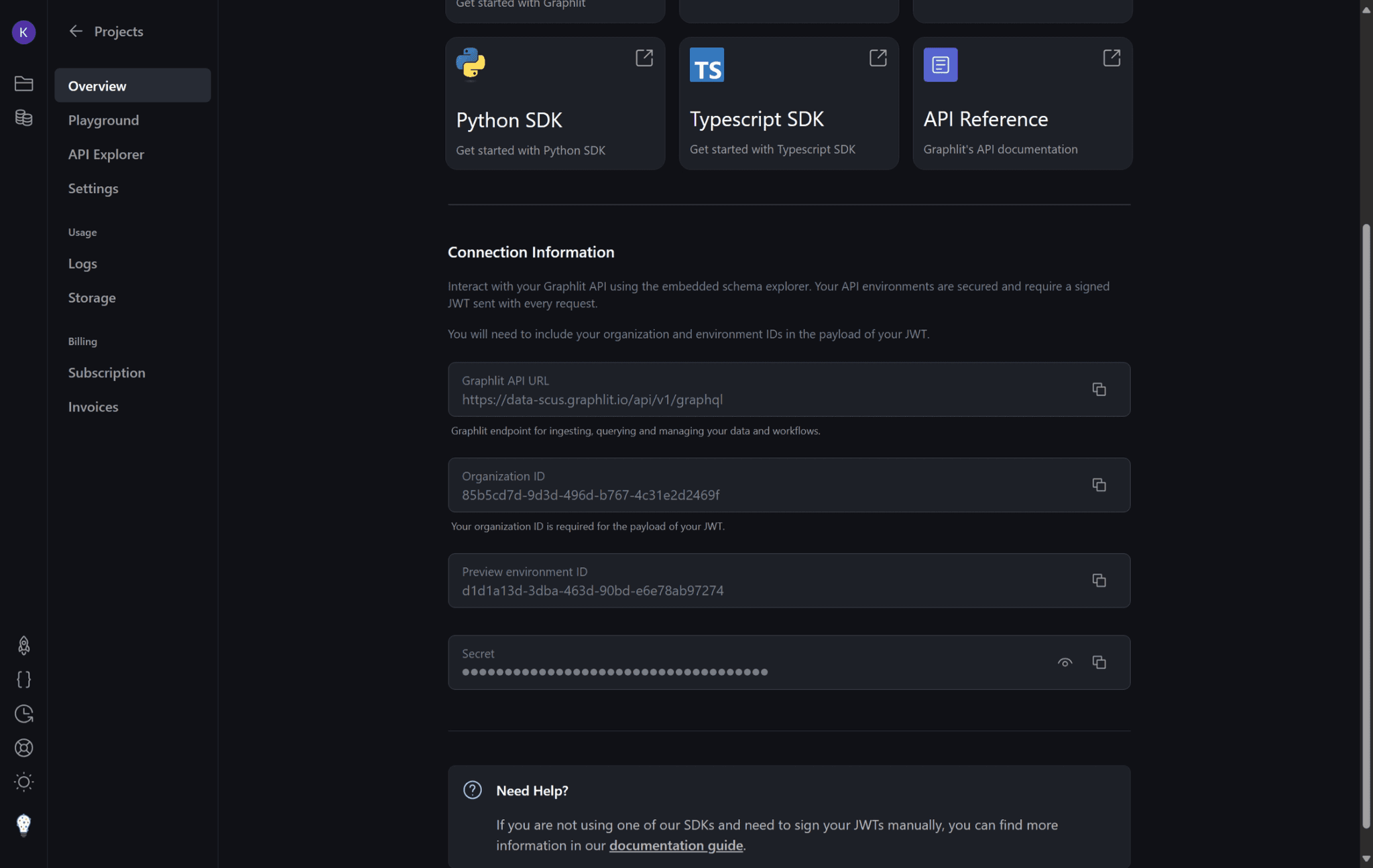The height and width of the screenshot is (868, 1373).
Task: Open Playground in sidebar menu
Action: tap(103, 120)
